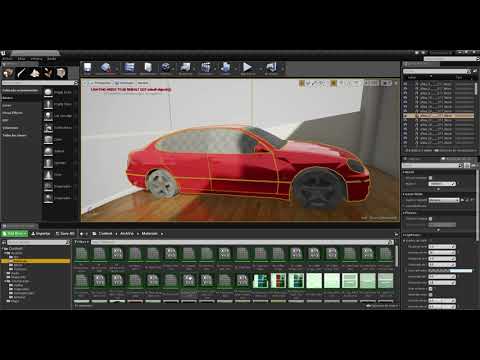
Task: Toggle sources panel icon in content browser
Action: [4, 242]
